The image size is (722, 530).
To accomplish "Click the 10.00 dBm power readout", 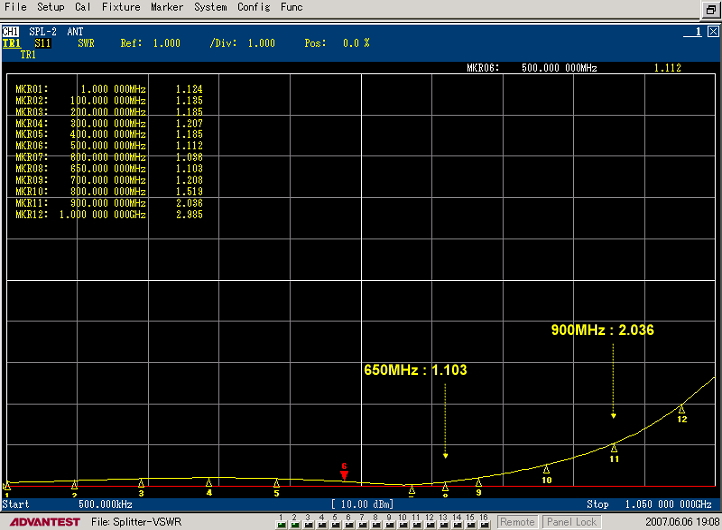I will click(x=362, y=504).
